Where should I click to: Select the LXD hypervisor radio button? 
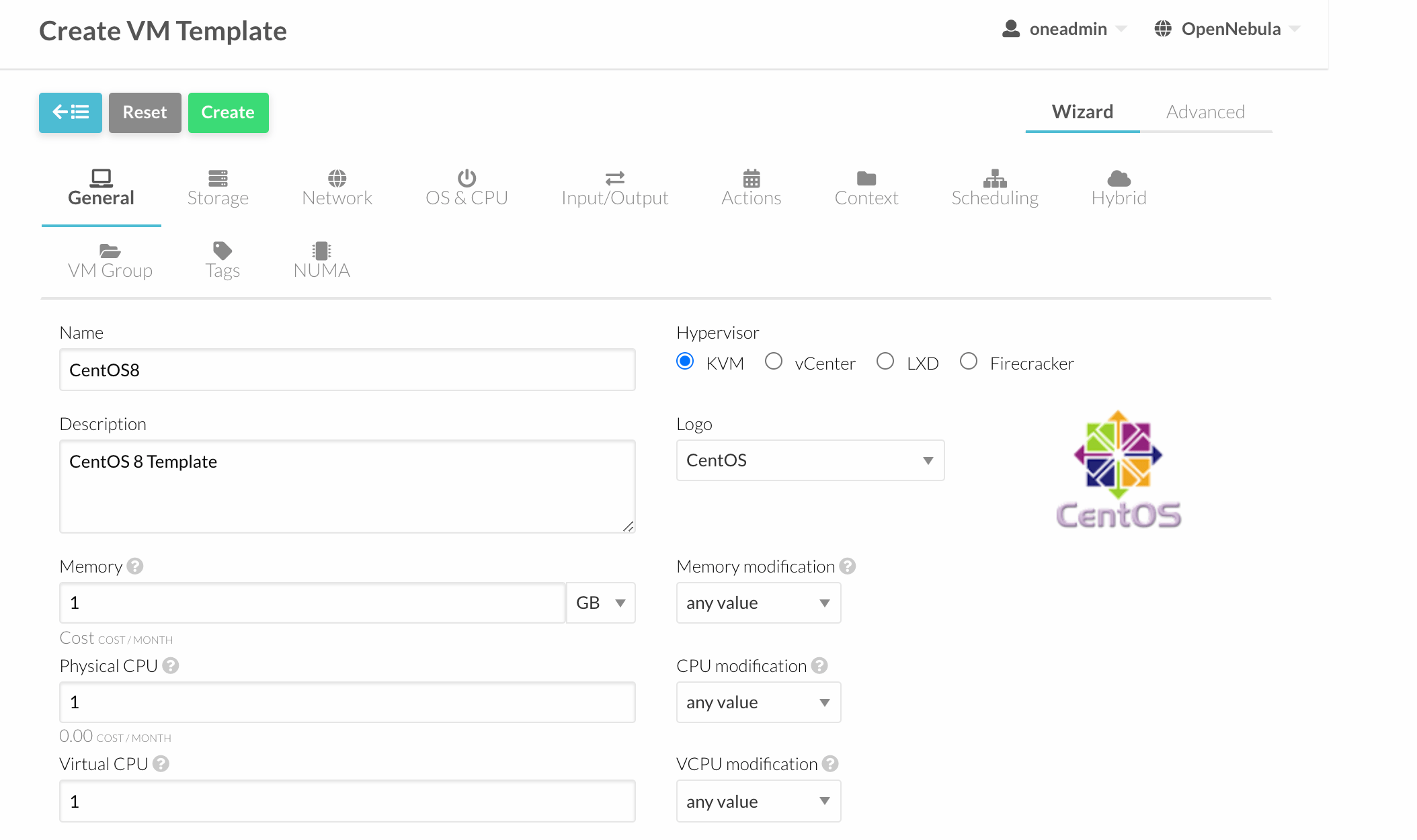click(885, 362)
